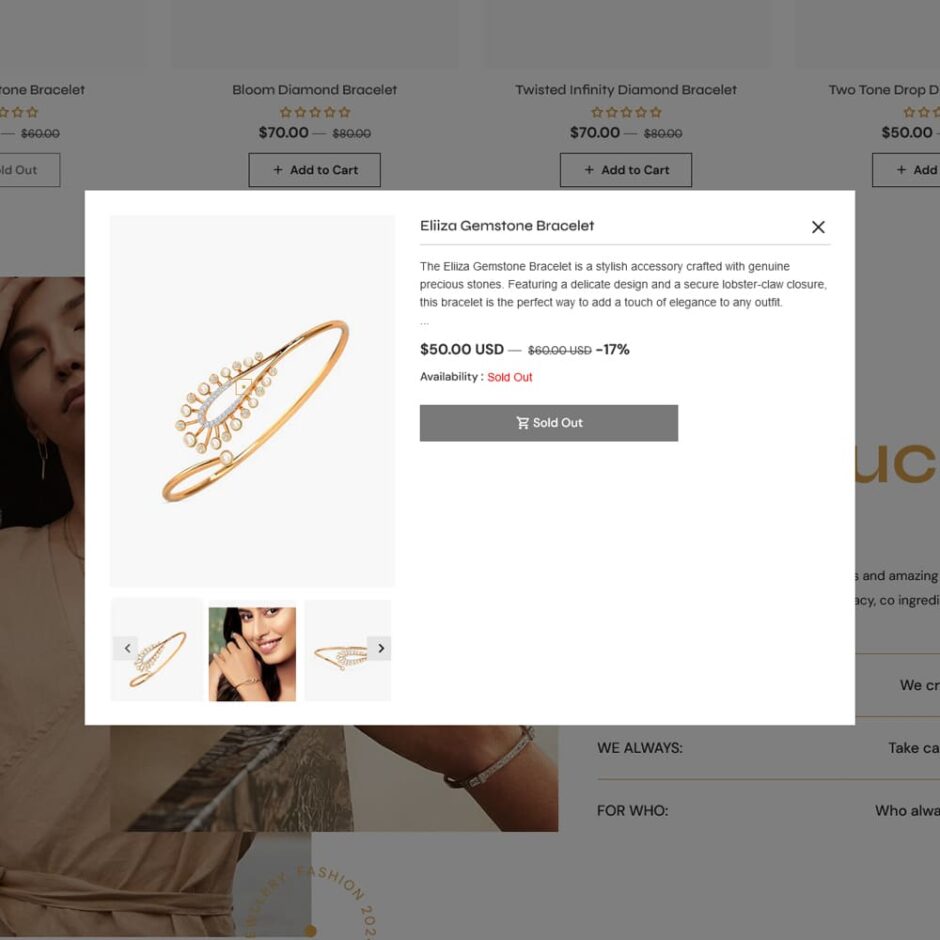Click the main bracelet product image
The height and width of the screenshot is (940, 940).
click(x=252, y=400)
